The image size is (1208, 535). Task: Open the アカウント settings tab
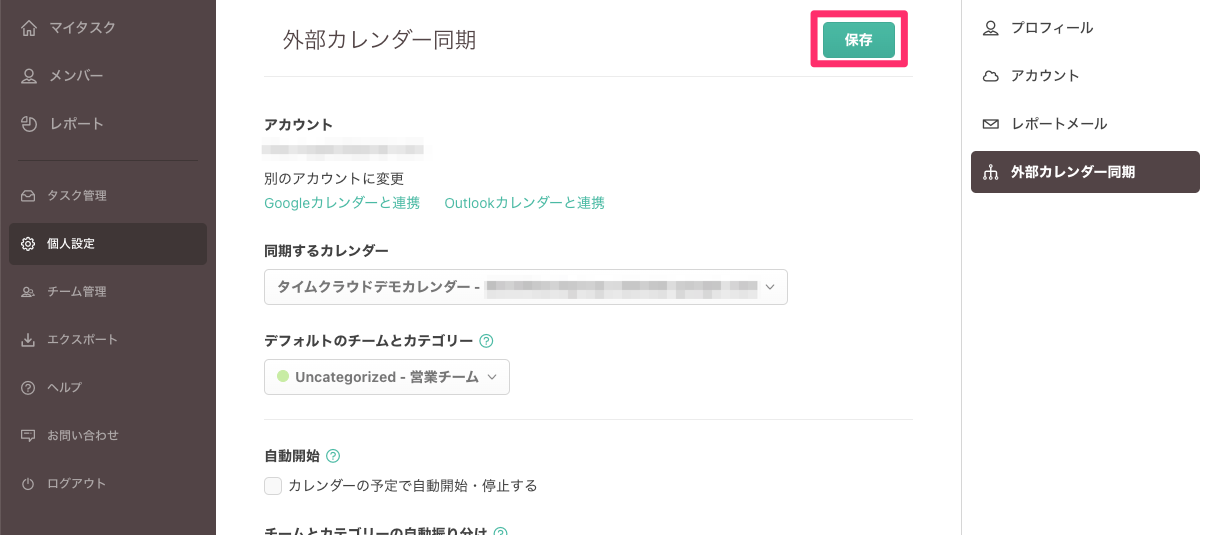[1044, 76]
